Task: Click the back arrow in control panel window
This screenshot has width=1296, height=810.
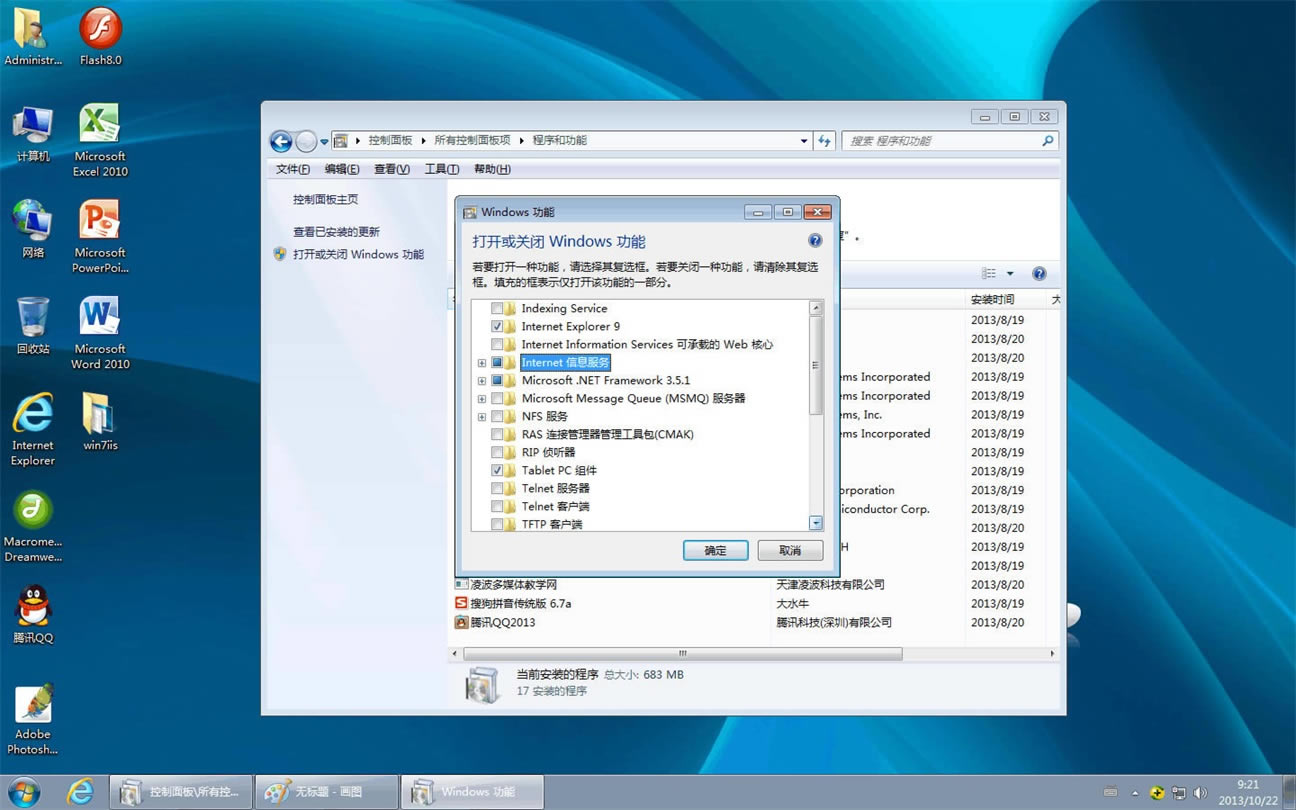Action: [281, 141]
